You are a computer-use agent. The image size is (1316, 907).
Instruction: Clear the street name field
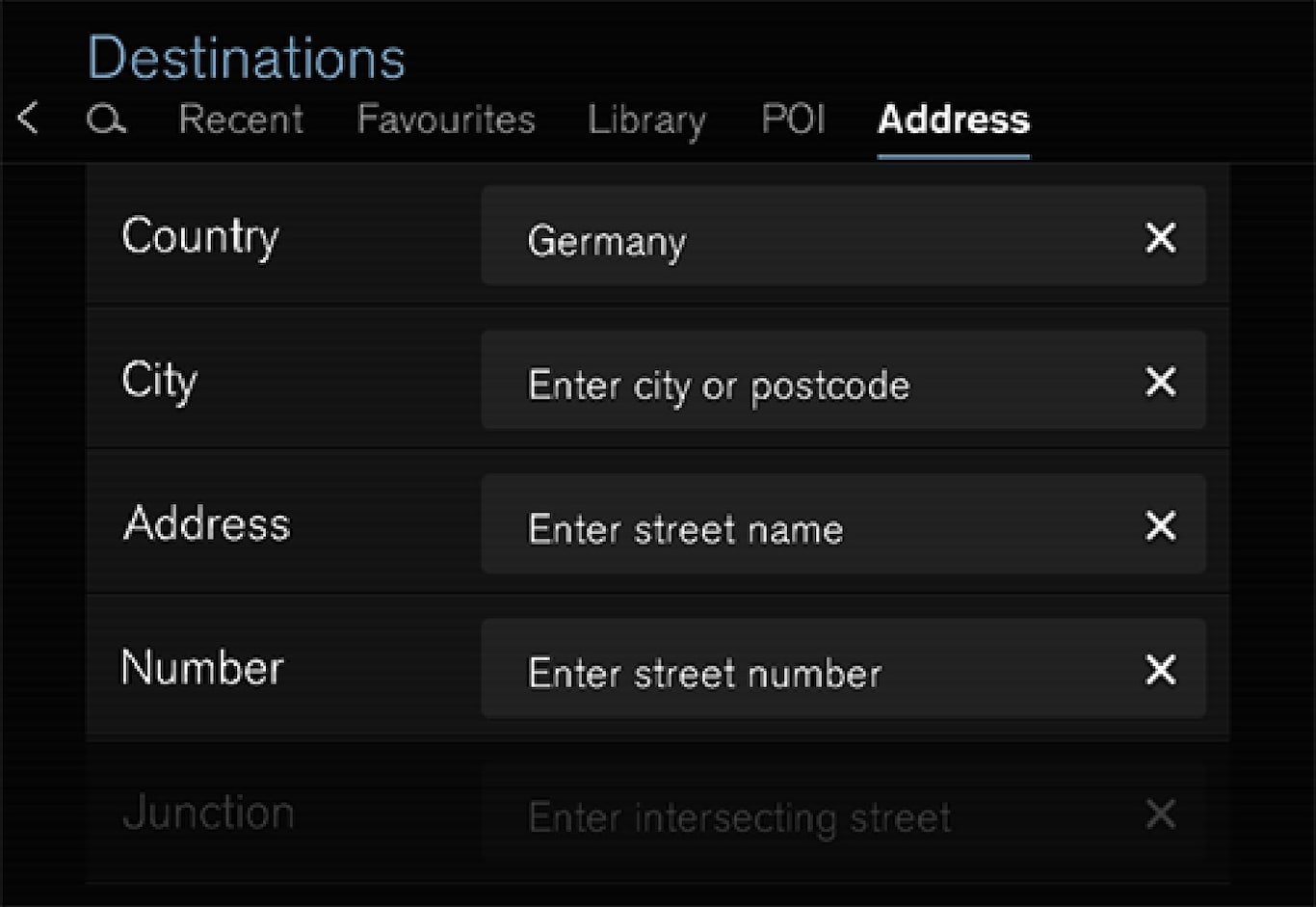click(x=1161, y=526)
